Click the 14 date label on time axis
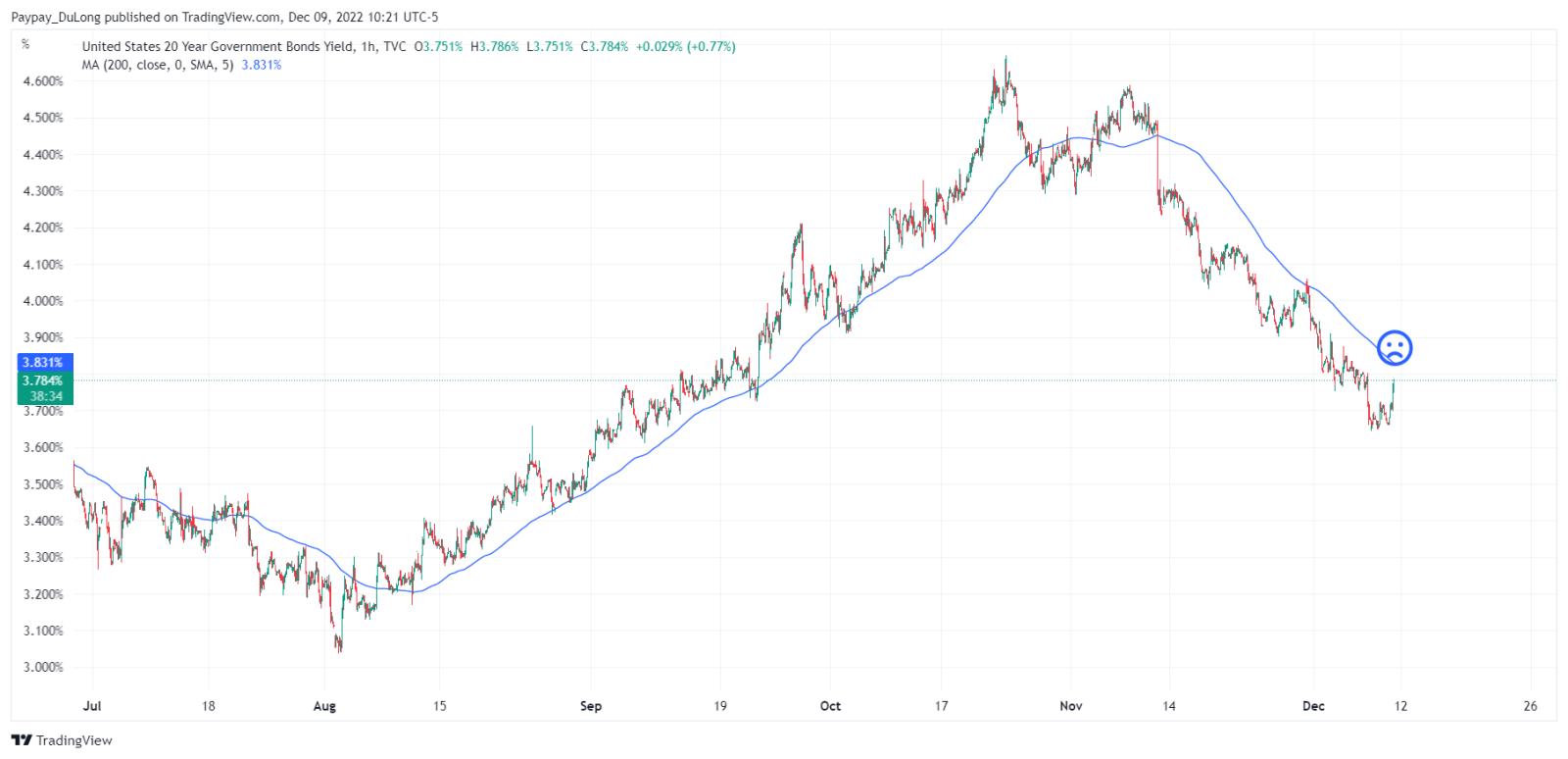This screenshot has height=759, width=1568. coord(1169,706)
